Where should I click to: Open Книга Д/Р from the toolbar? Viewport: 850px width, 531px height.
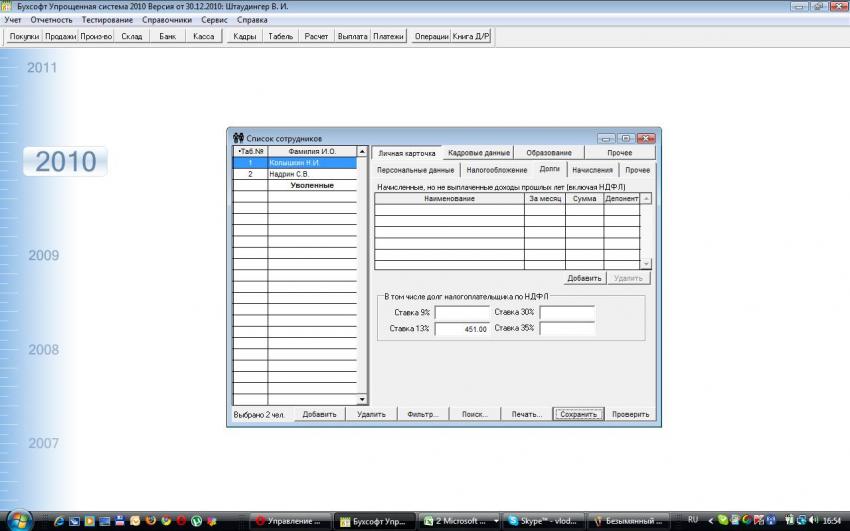pyautogui.click(x=471, y=36)
